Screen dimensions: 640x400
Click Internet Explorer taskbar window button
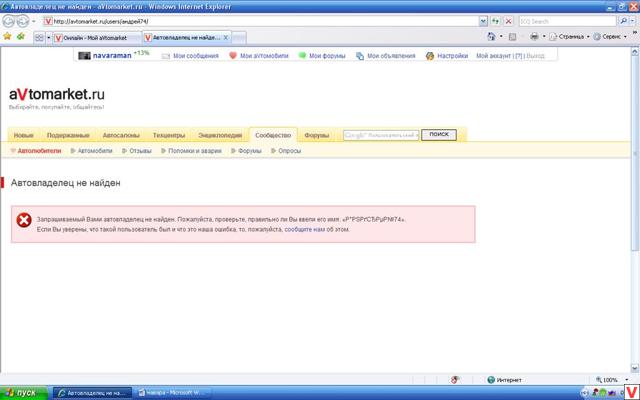(93, 393)
